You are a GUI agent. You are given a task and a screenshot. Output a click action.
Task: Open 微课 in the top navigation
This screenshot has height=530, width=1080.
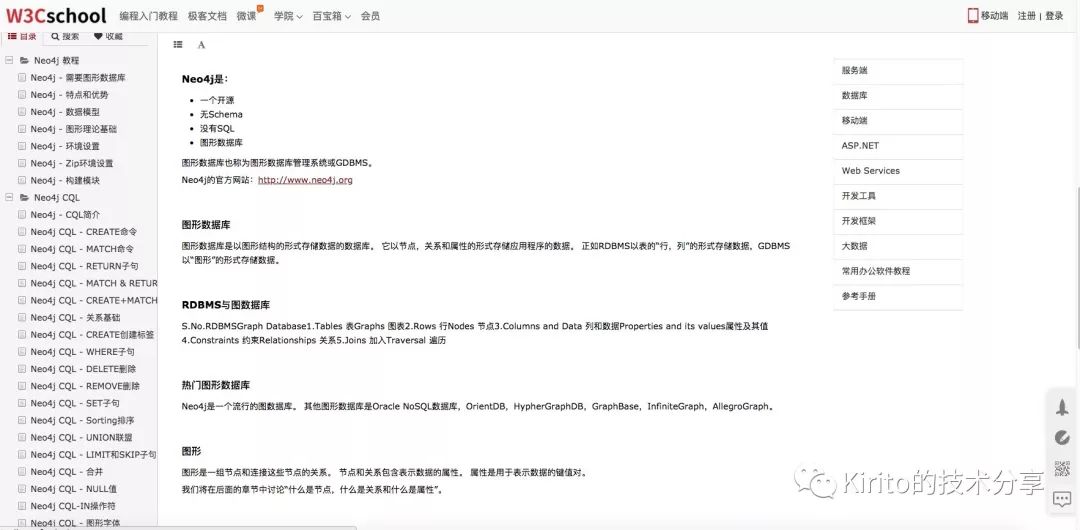coord(247,16)
